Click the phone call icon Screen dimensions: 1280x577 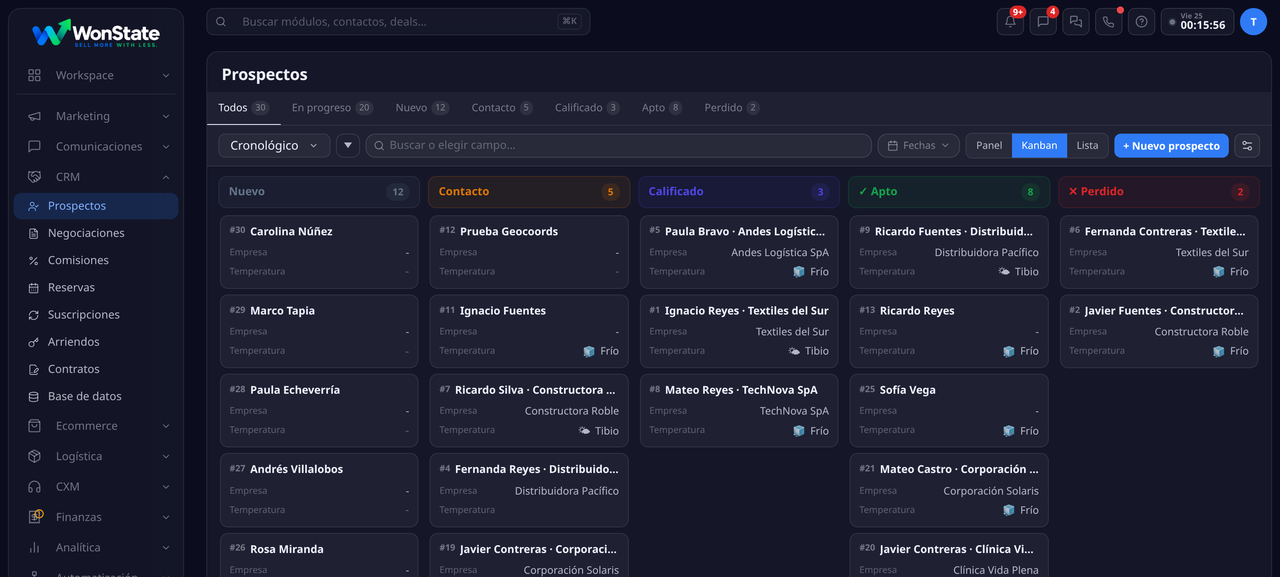coord(1108,22)
